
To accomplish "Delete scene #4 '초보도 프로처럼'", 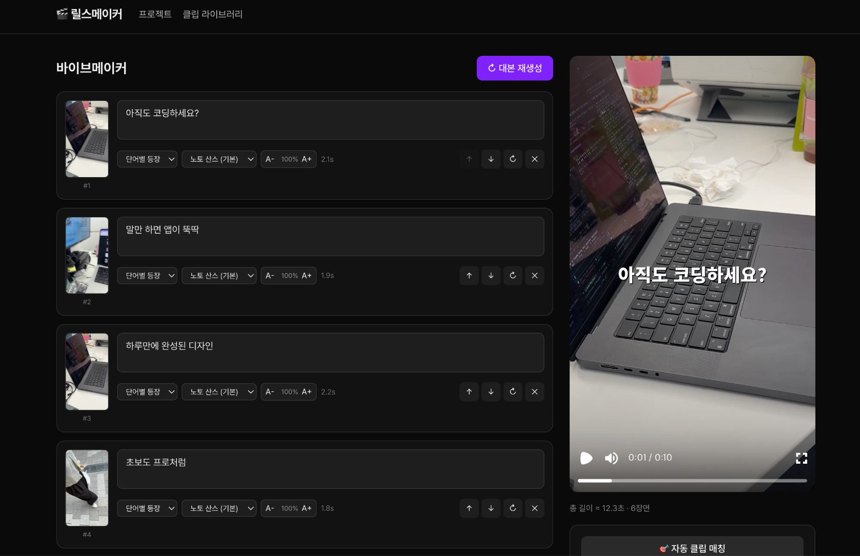I will [x=535, y=508].
